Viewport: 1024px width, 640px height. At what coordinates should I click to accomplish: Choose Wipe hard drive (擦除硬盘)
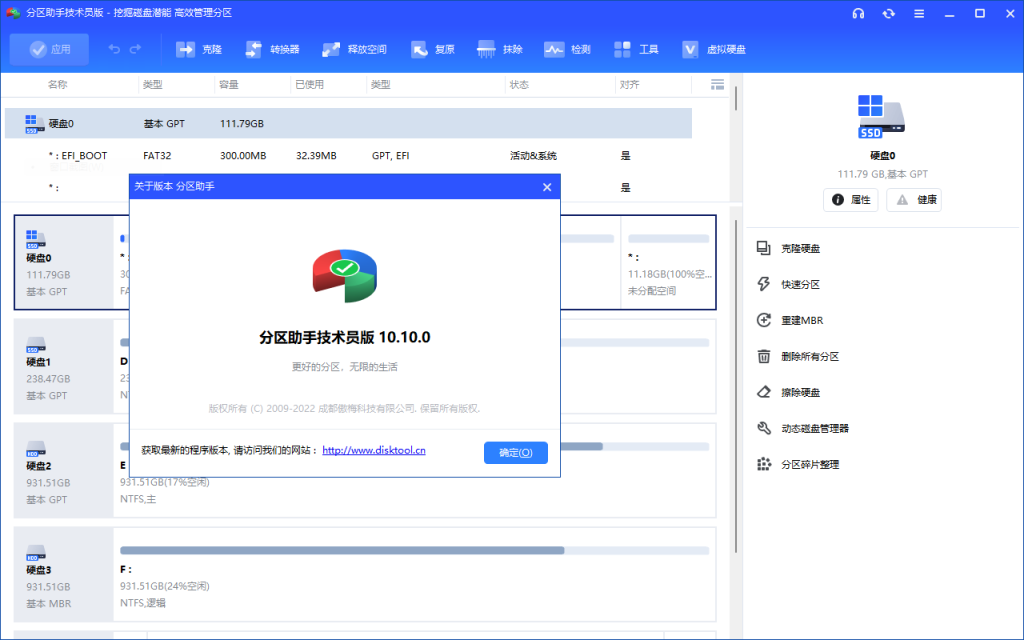point(788,392)
